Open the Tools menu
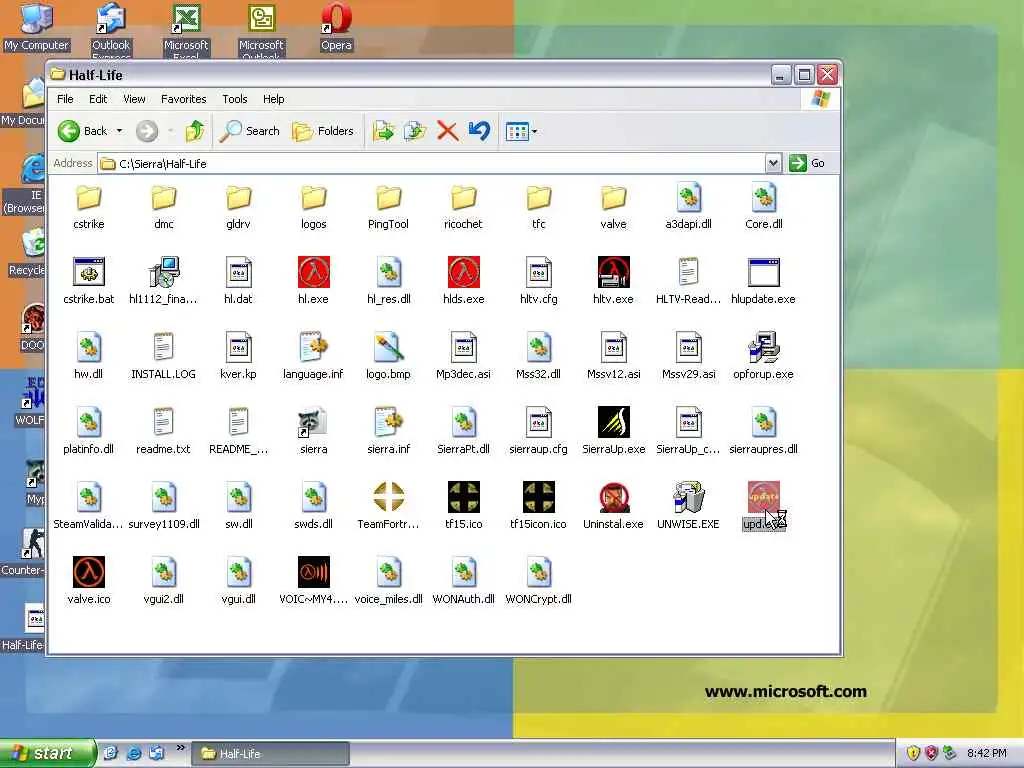The width and height of the screenshot is (1024, 768). [234, 99]
